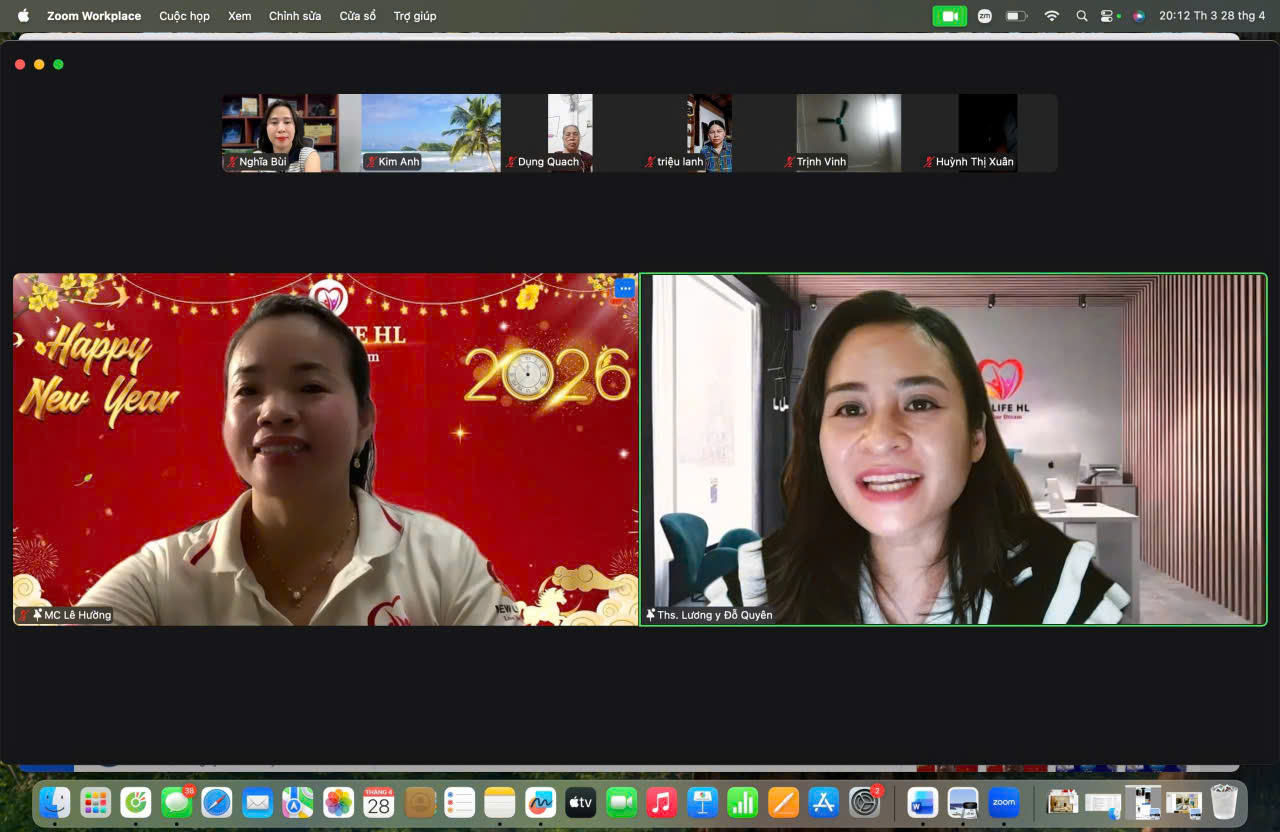Open System Settings from the Dock
The width and height of the screenshot is (1280, 832).
coord(865,802)
